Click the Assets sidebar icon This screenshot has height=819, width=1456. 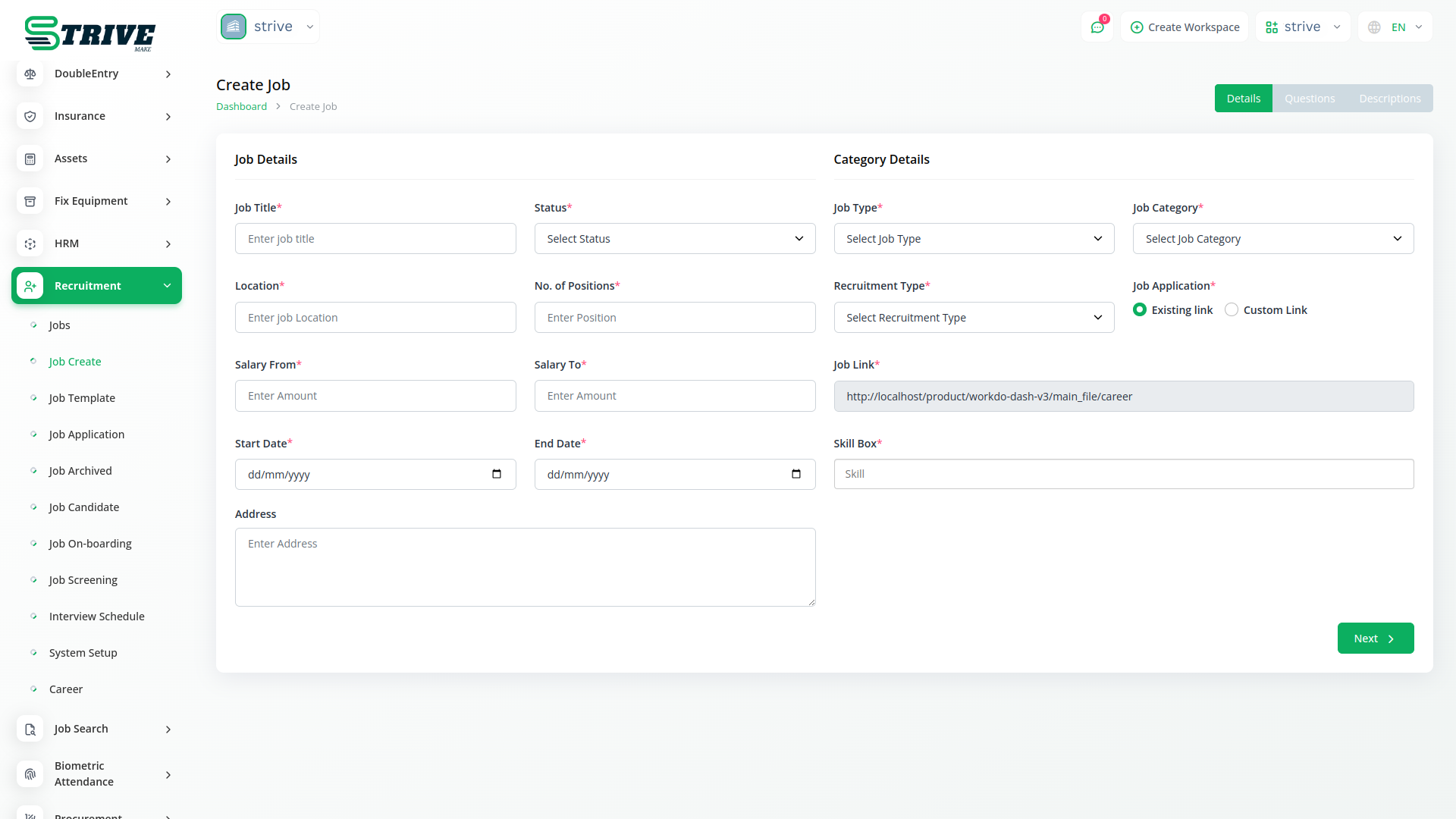click(30, 158)
